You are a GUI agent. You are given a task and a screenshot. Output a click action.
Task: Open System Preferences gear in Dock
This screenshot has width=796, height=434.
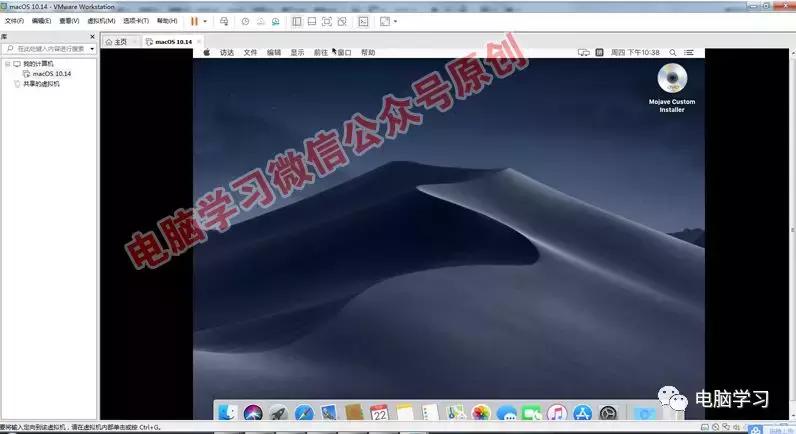608,414
